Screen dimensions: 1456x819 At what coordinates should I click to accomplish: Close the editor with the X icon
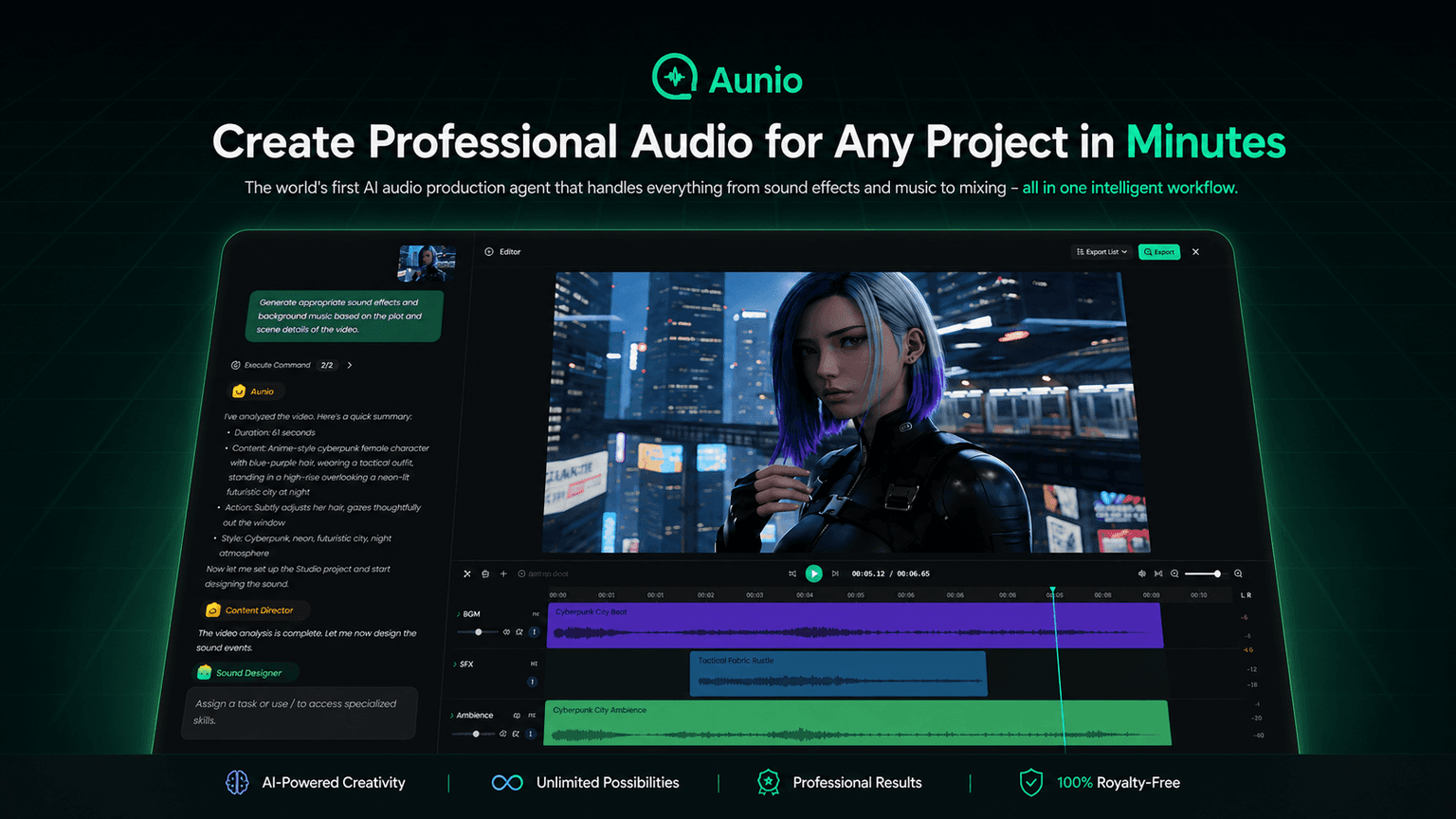[1196, 252]
